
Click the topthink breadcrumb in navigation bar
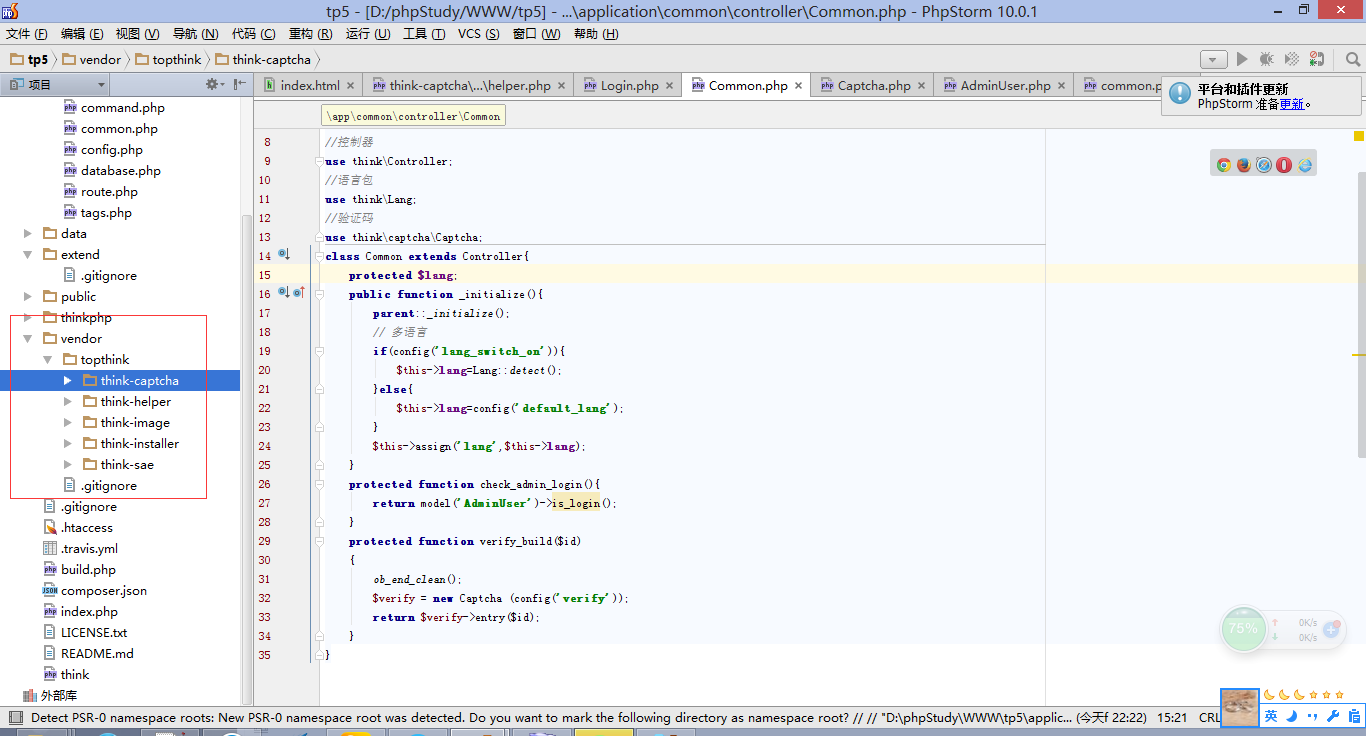pyautogui.click(x=176, y=60)
